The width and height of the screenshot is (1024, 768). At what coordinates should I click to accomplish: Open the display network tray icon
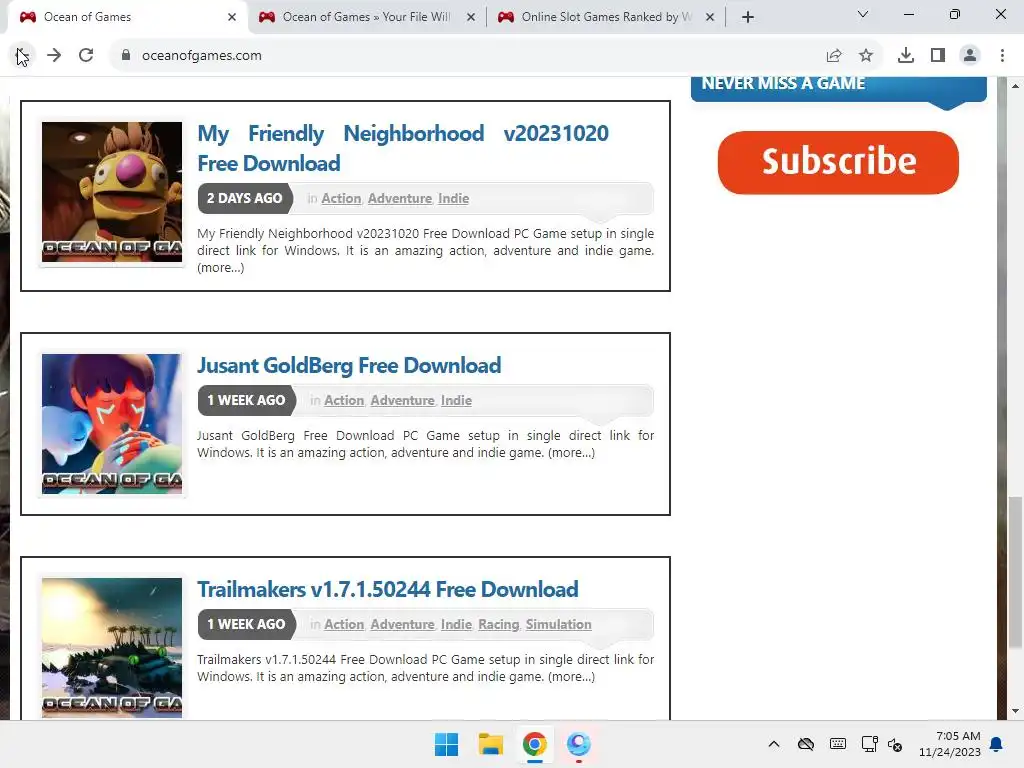point(869,744)
